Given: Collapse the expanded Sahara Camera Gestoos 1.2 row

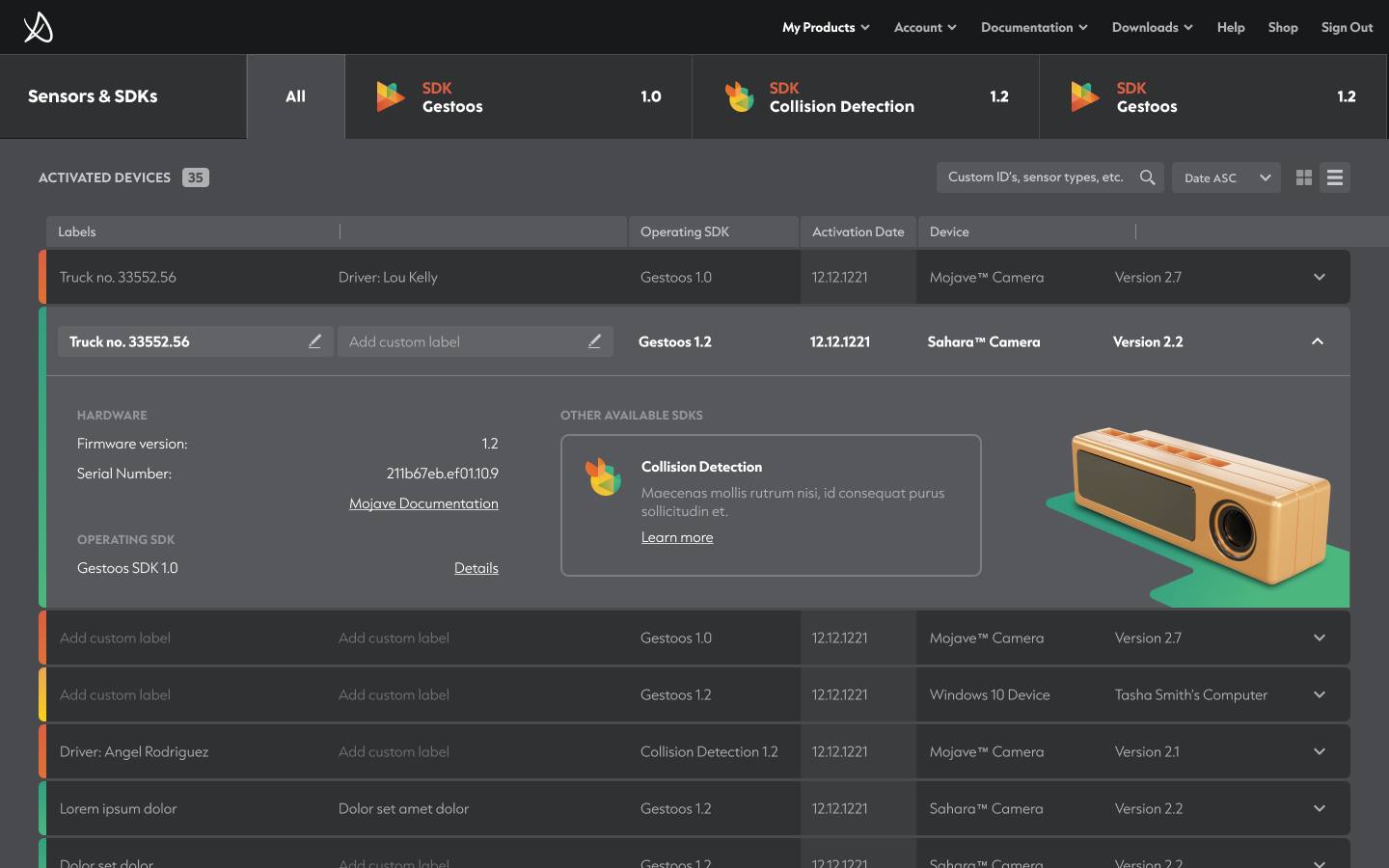Looking at the screenshot, I should coord(1318,341).
